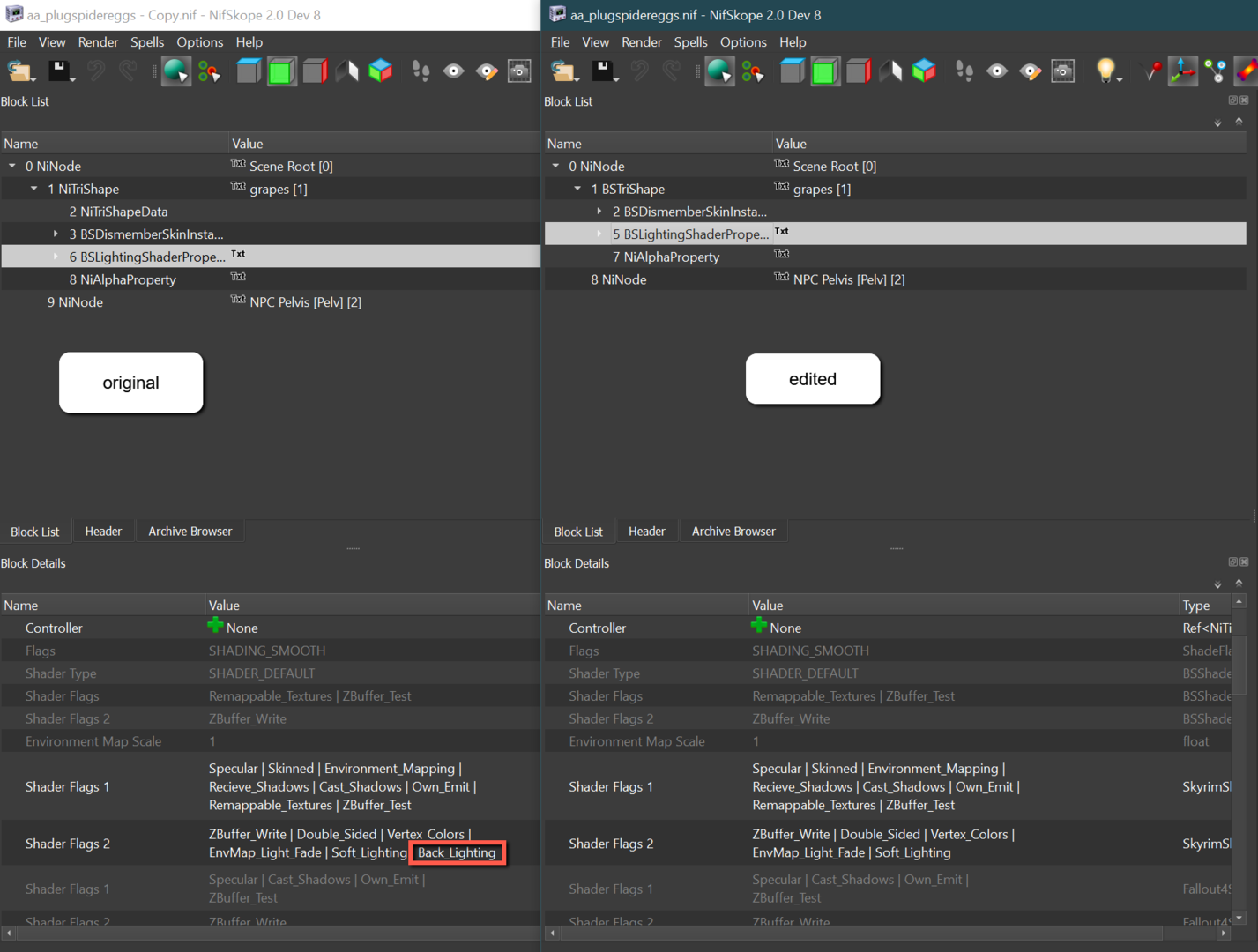Viewport: 1258px width, 952px height.
Task: Click Walk footprints icon in aa_plugspidereggs.nif window
Action: (965, 71)
